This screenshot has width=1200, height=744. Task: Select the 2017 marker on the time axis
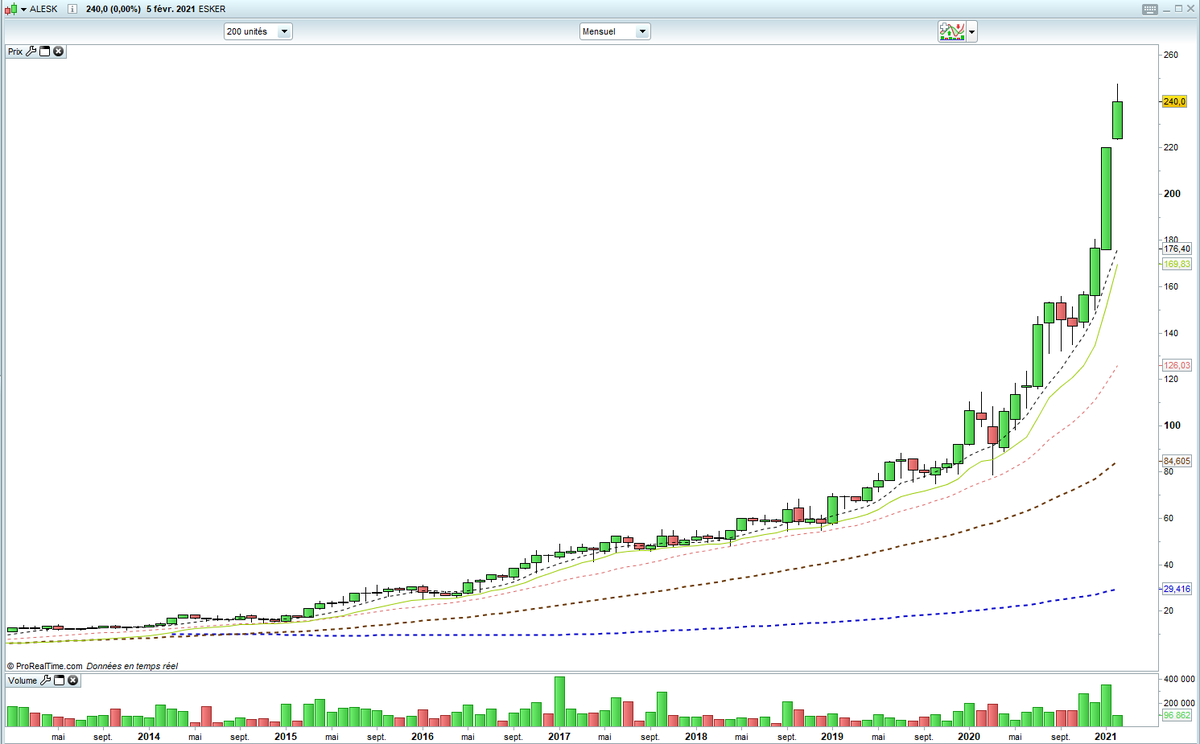pyautogui.click(x=558, y=736)
